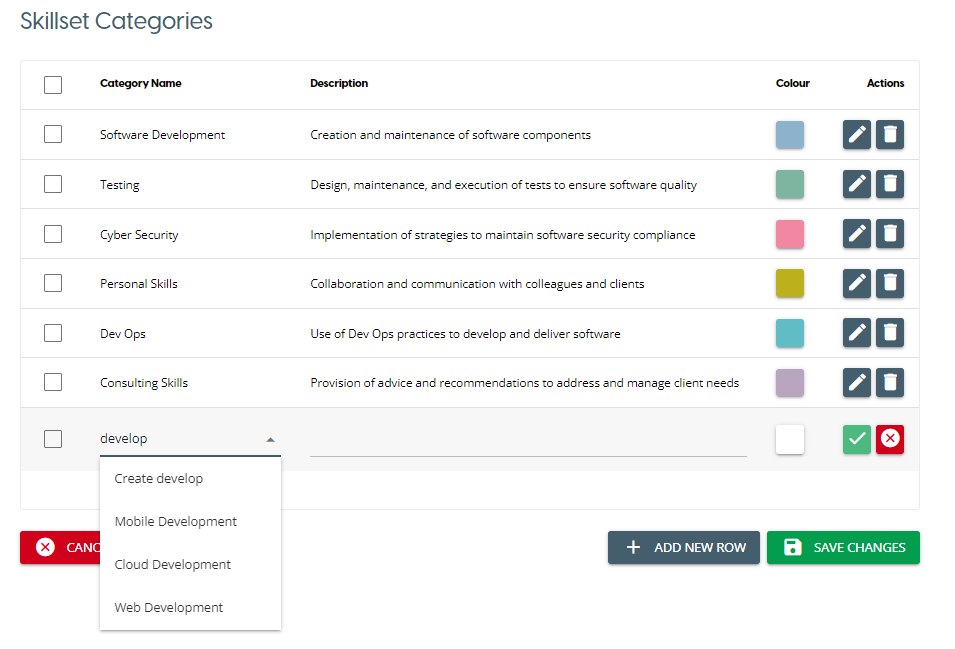Pick Web Development from the list
Image resolution: width=955 pixels, height=649 pixels.
coord(169,608)
